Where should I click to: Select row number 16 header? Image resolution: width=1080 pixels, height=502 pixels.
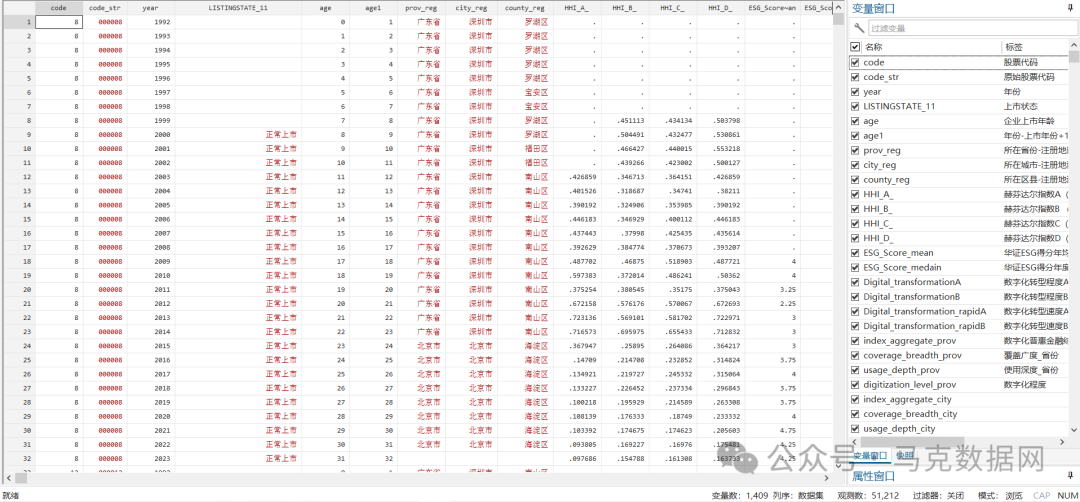[17, 233]
